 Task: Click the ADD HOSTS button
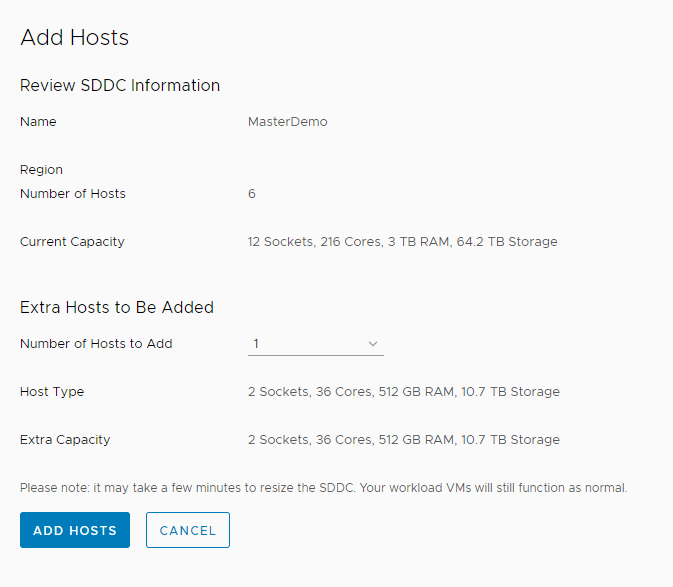coord(75,530)
